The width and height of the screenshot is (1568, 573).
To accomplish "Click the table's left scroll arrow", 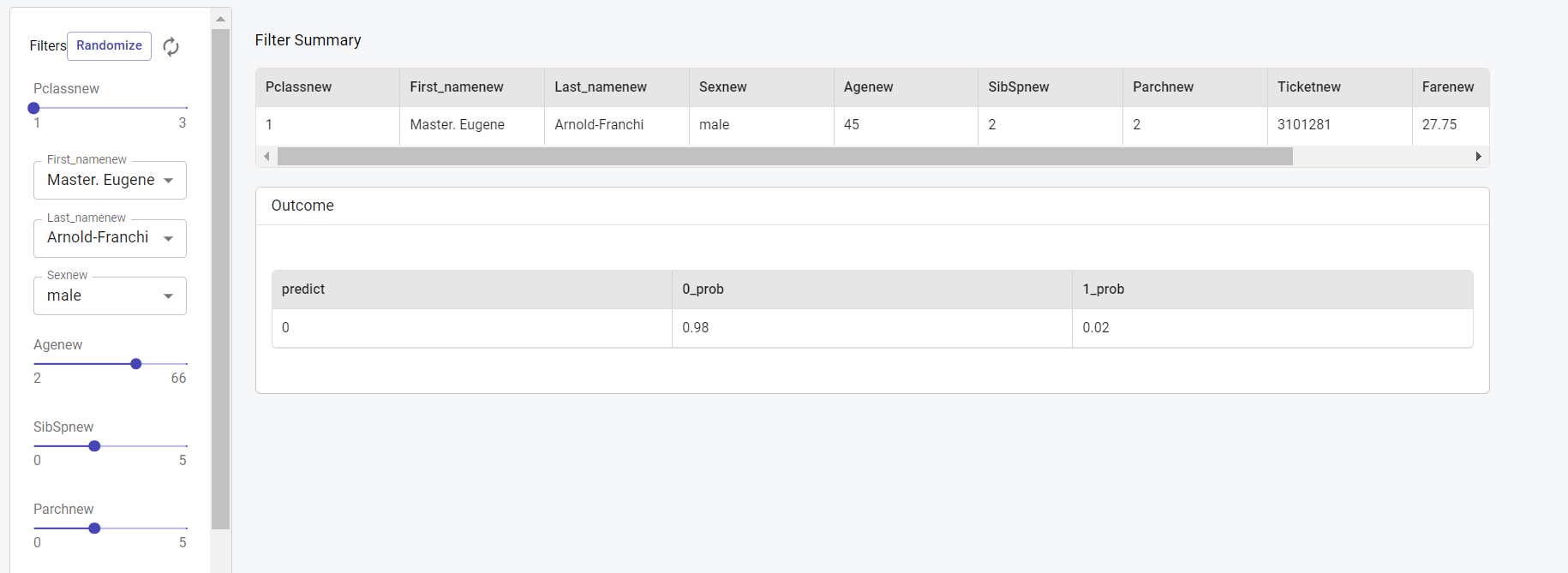I will pos(266,157).
